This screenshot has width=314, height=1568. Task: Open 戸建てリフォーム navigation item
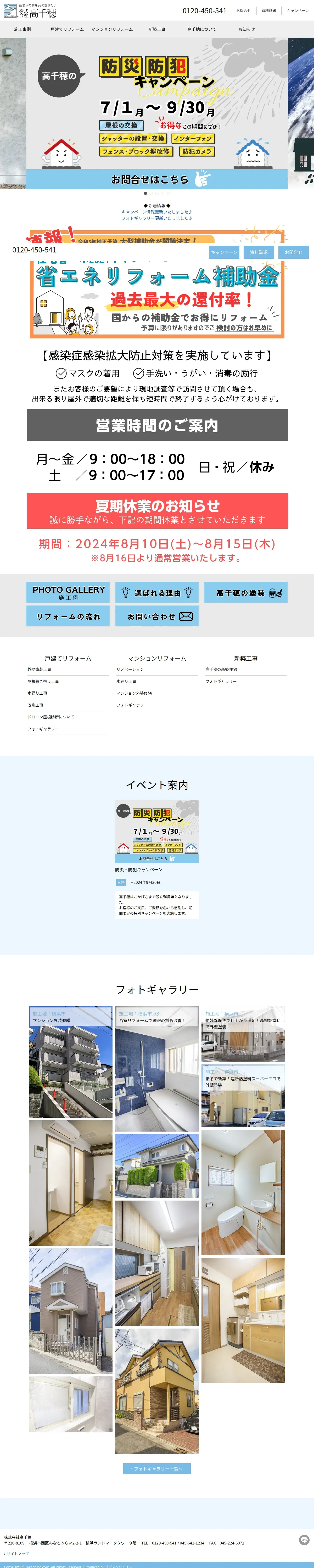pyautogui.click(x=67, y=29)
